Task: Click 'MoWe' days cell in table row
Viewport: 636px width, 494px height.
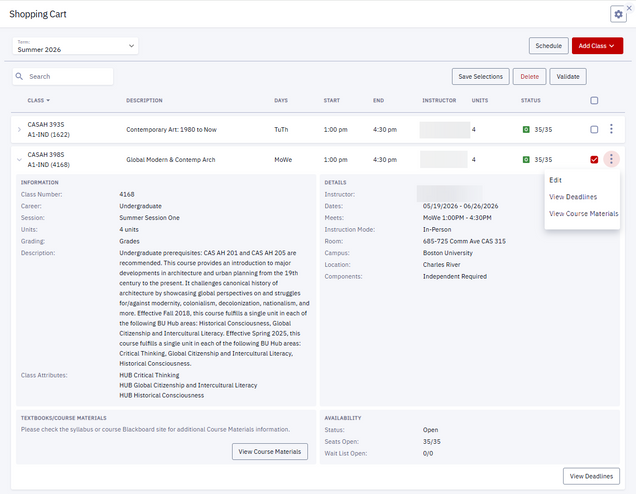Action: click(x=283, y=159)
